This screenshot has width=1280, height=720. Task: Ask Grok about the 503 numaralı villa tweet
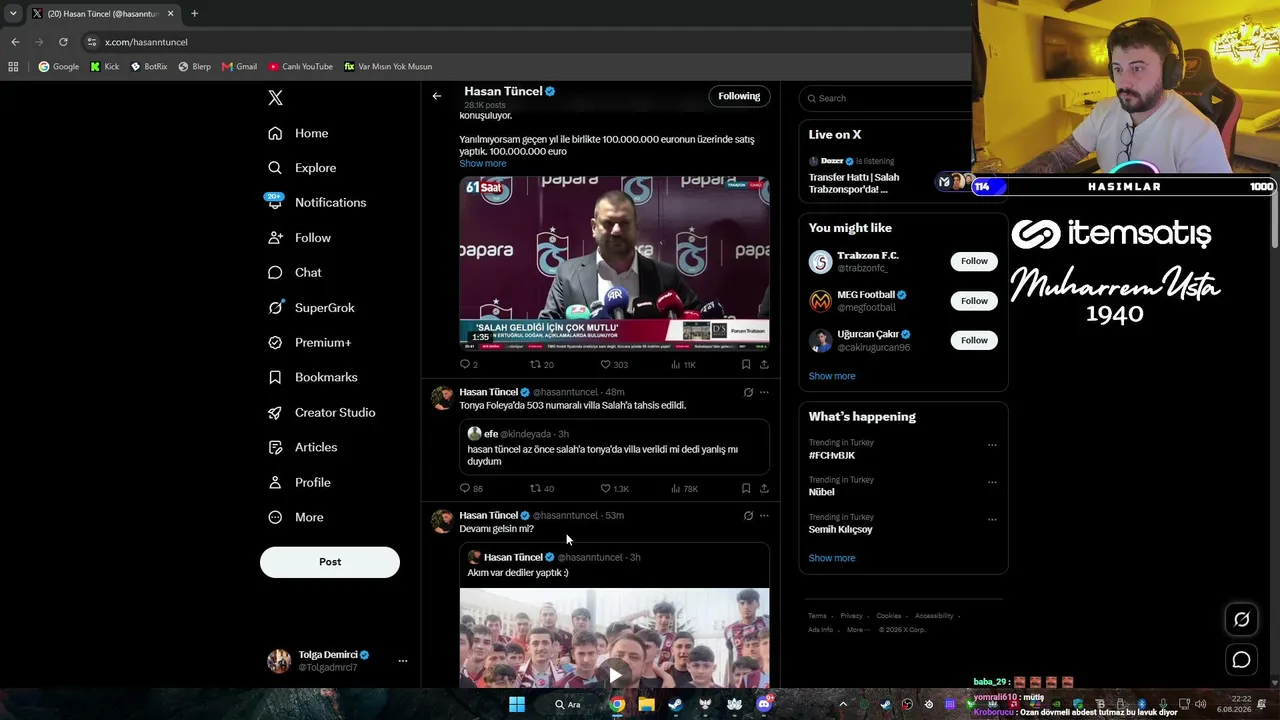(748, 392)
